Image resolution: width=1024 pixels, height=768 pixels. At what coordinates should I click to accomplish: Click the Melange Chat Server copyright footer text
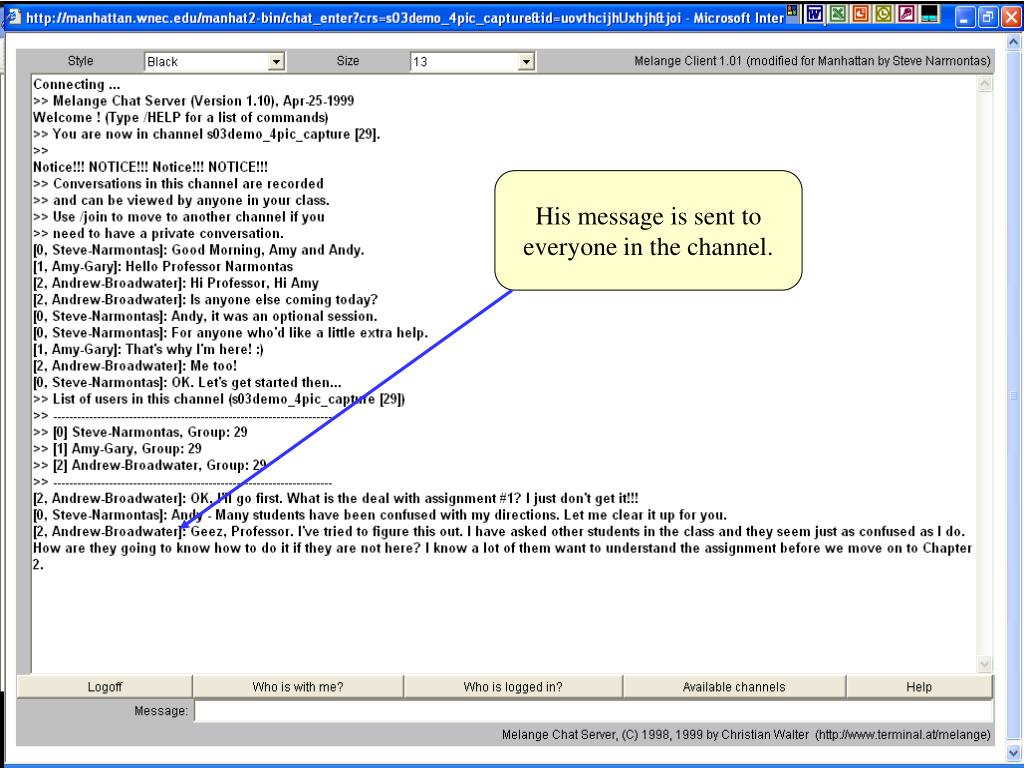[746, 735]
